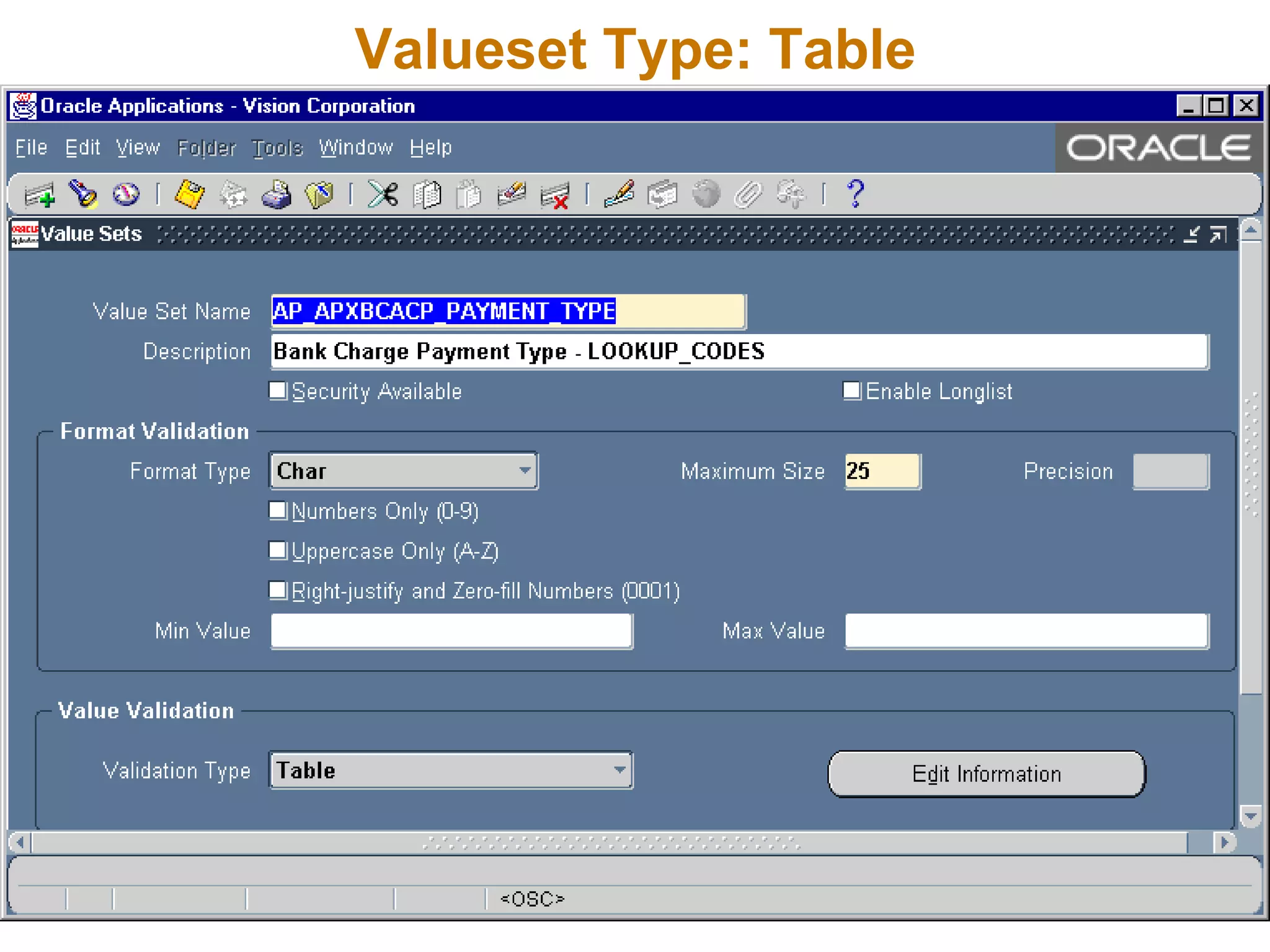Click the New record toolbar icon
1270x952 pixels.
40,195
